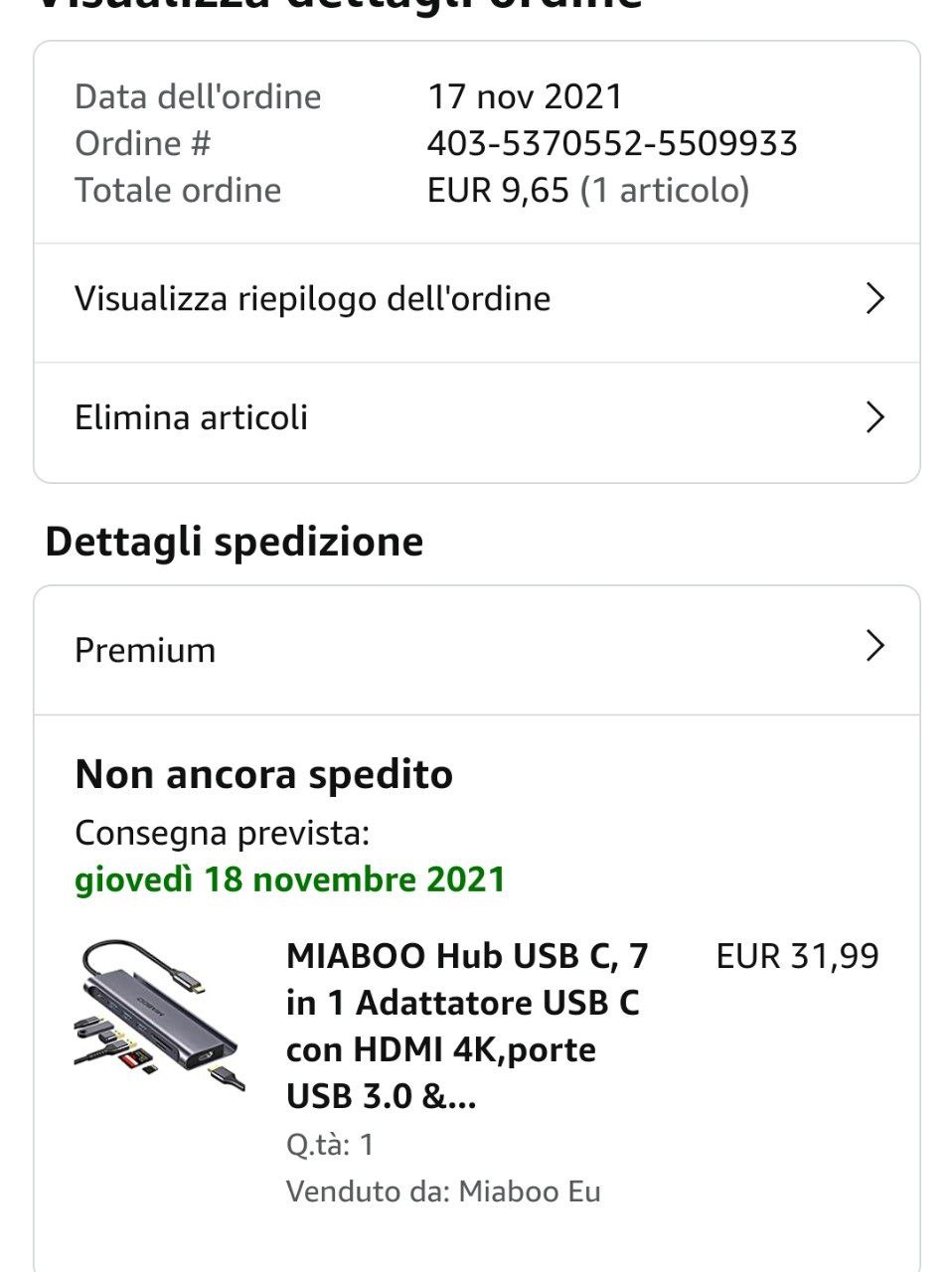Expand the Premium row chevron
Image resolution: width=952 pixels, height=1272 pixels.
(x=874, y=646)
